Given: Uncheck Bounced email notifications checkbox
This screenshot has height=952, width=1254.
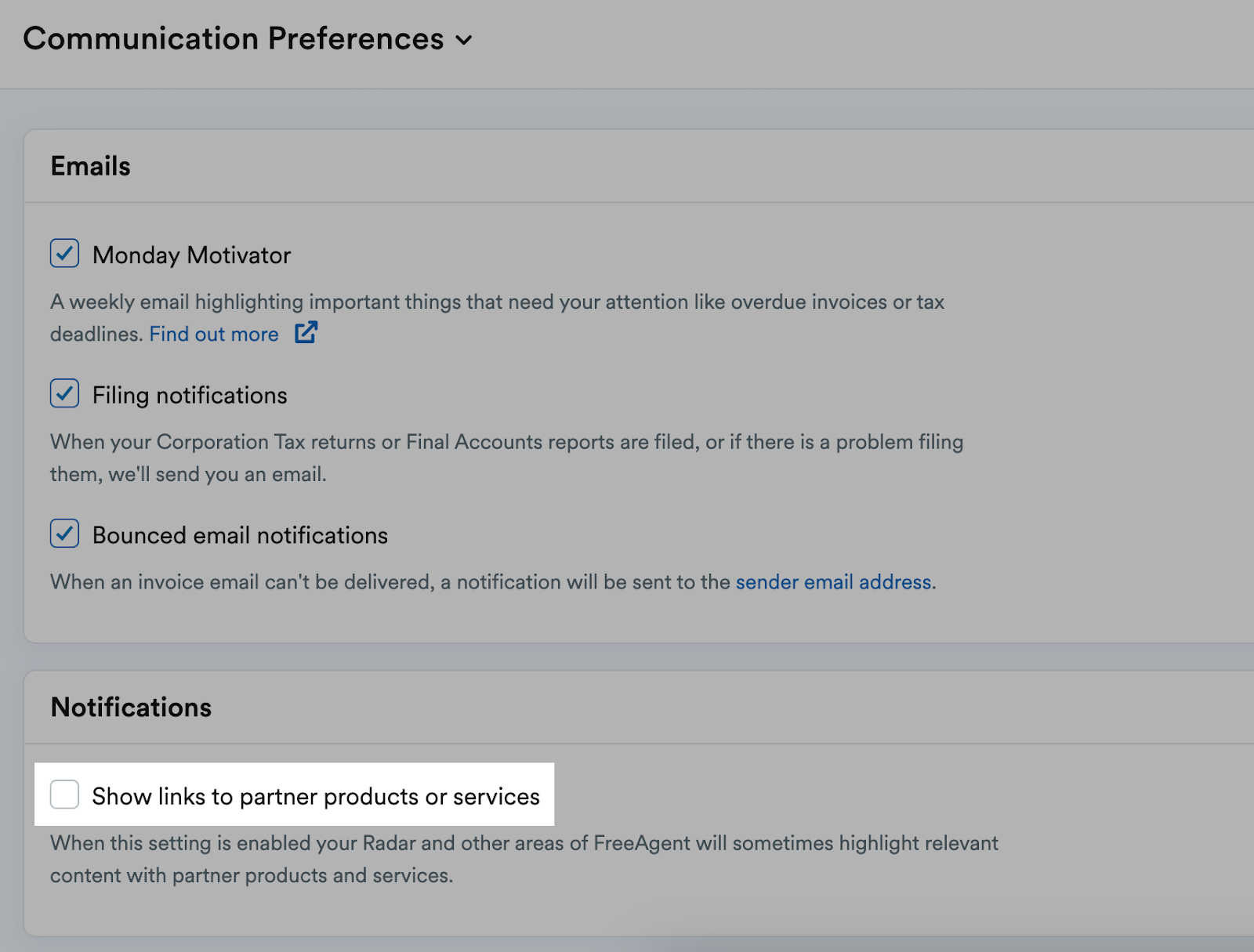Looking at the screenshot, I should 64,534.
